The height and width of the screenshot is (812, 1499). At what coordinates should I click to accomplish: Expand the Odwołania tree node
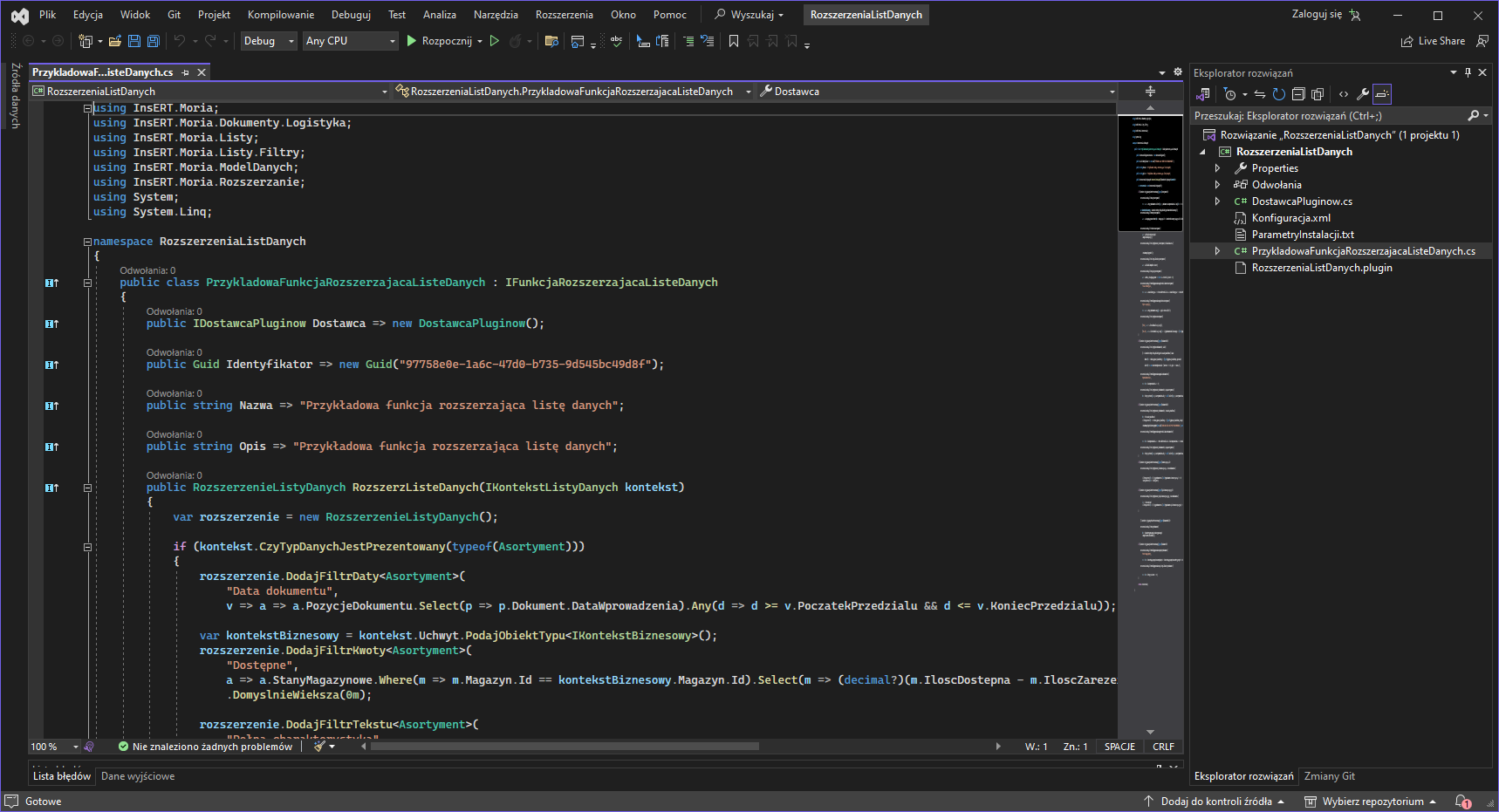tap(1217, 185)
